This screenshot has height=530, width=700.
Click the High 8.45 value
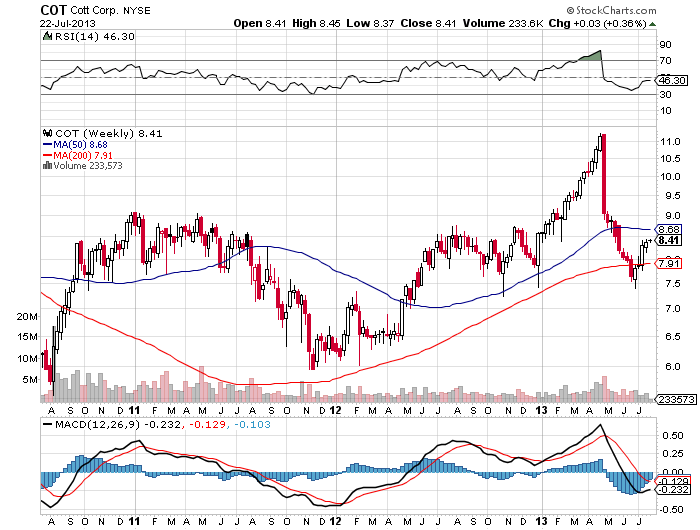pos(316,23)
